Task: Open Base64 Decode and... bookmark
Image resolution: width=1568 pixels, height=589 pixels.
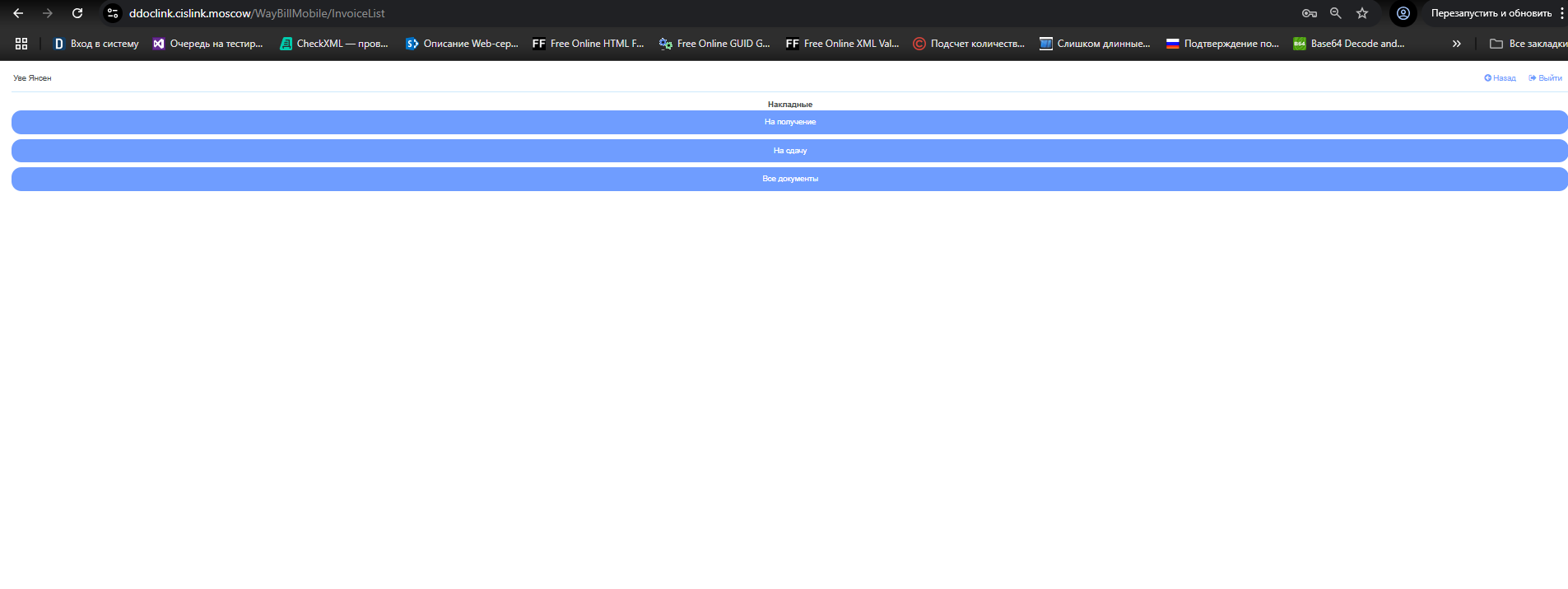Action: 1349,44
